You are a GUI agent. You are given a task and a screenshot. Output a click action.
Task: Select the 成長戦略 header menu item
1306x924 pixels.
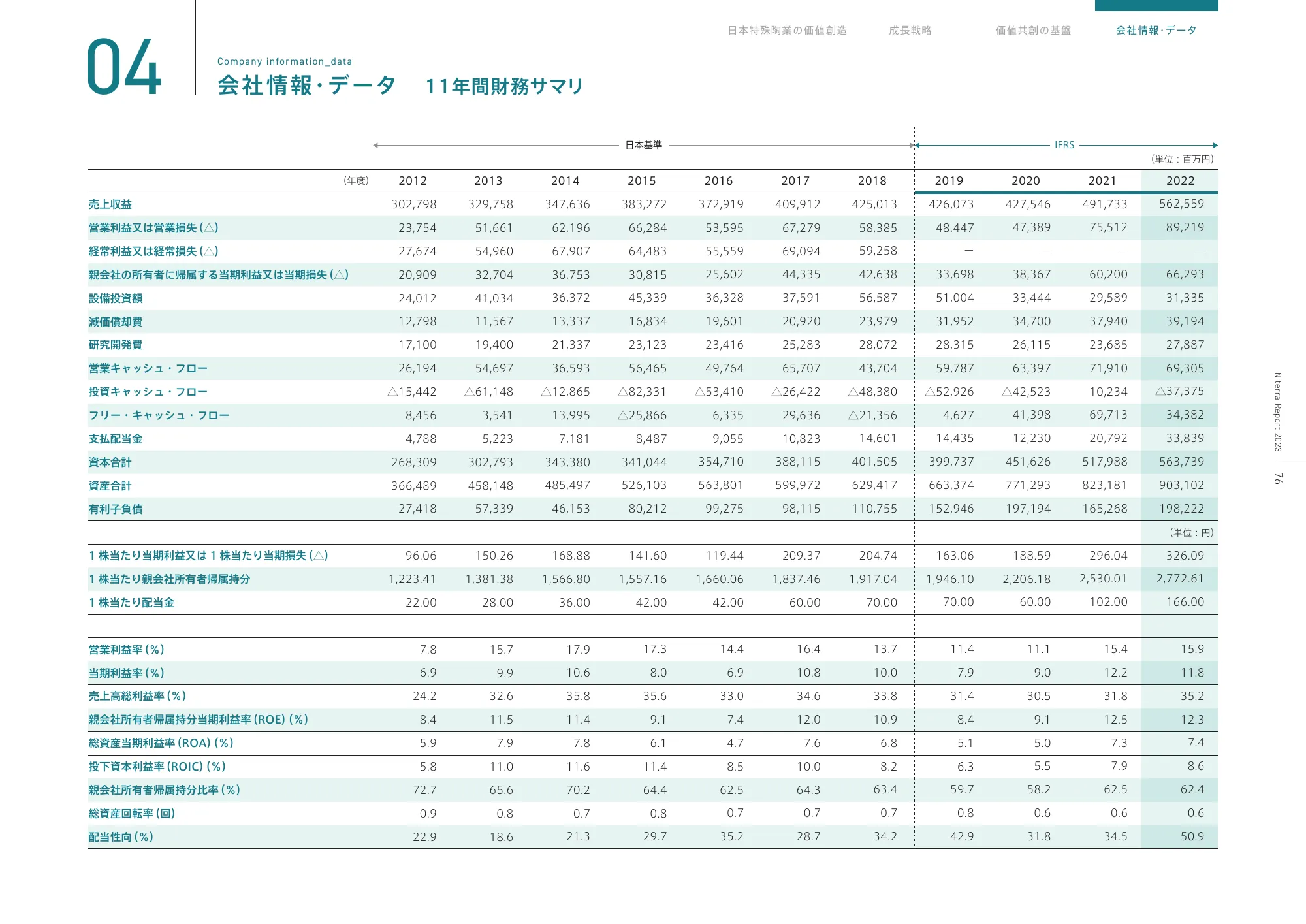(912, 30)
